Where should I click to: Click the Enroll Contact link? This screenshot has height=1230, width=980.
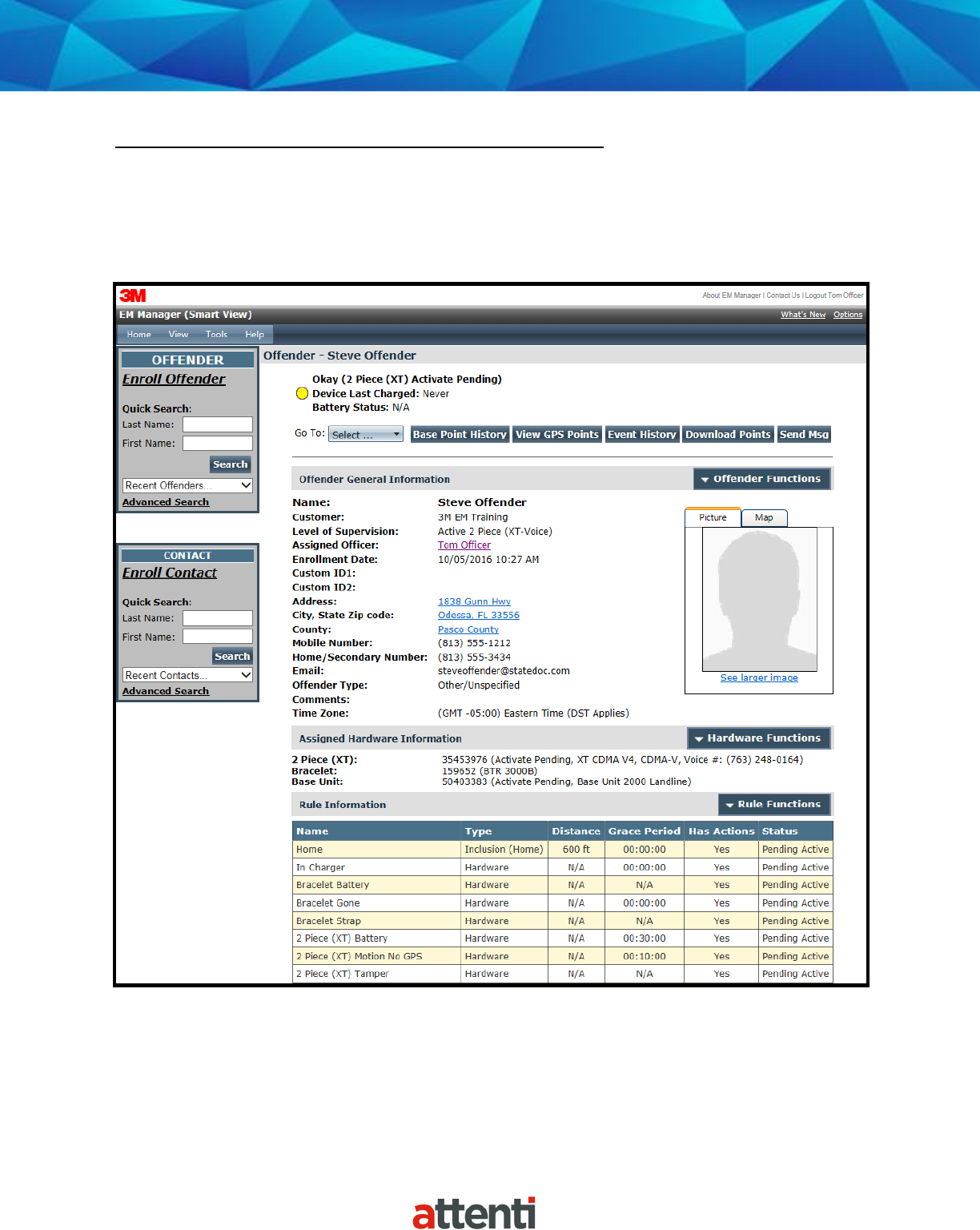170,573
